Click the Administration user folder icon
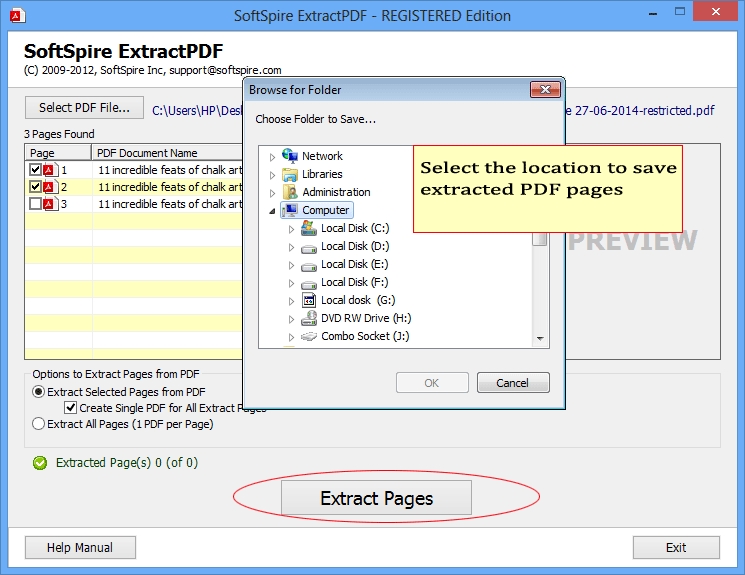The height and width of the screenshot is (575, 745). (x=290, y=192)
